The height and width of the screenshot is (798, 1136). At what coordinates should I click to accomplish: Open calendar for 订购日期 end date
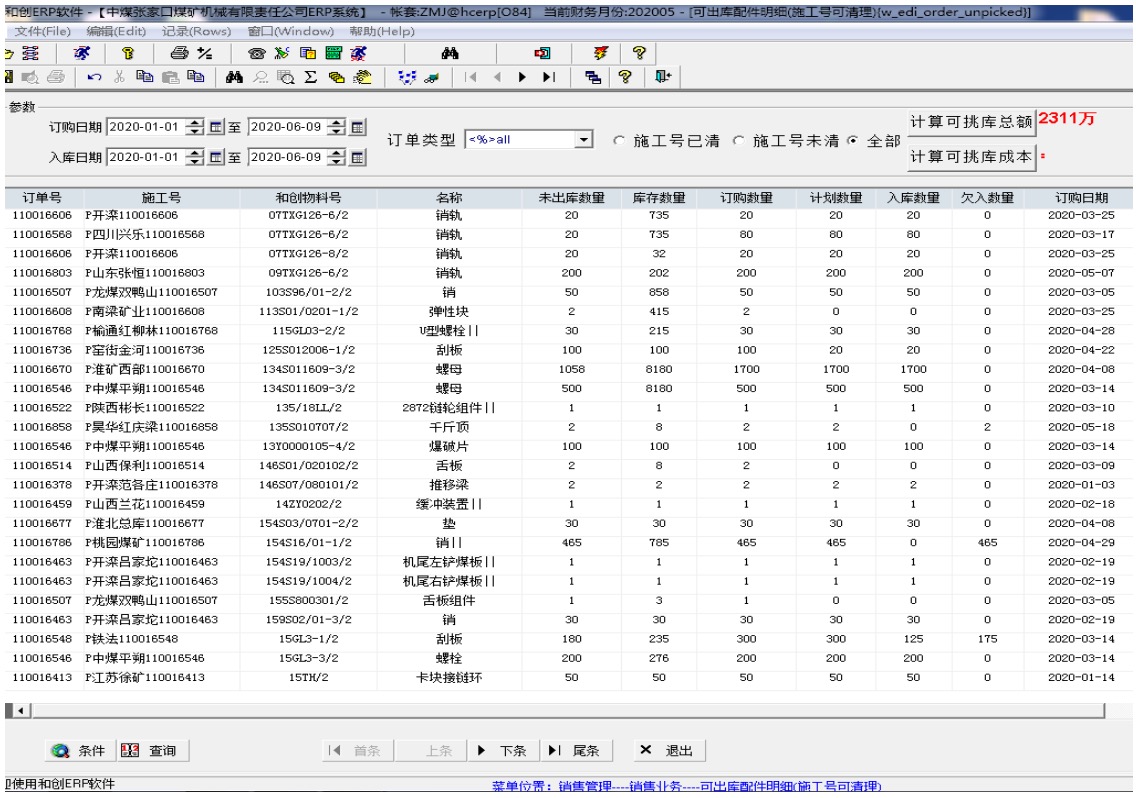pyautogui.click(x=358, y=127)
